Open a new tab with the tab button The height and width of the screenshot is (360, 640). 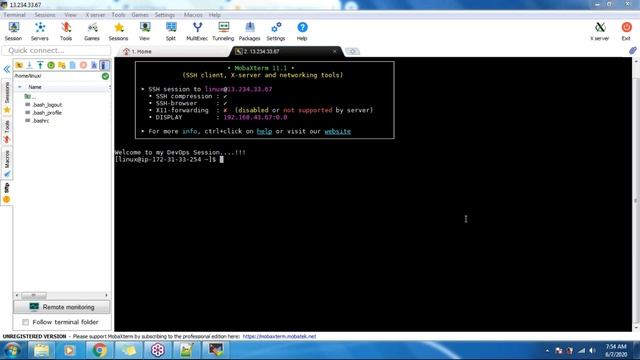click(x=352, y=51)
